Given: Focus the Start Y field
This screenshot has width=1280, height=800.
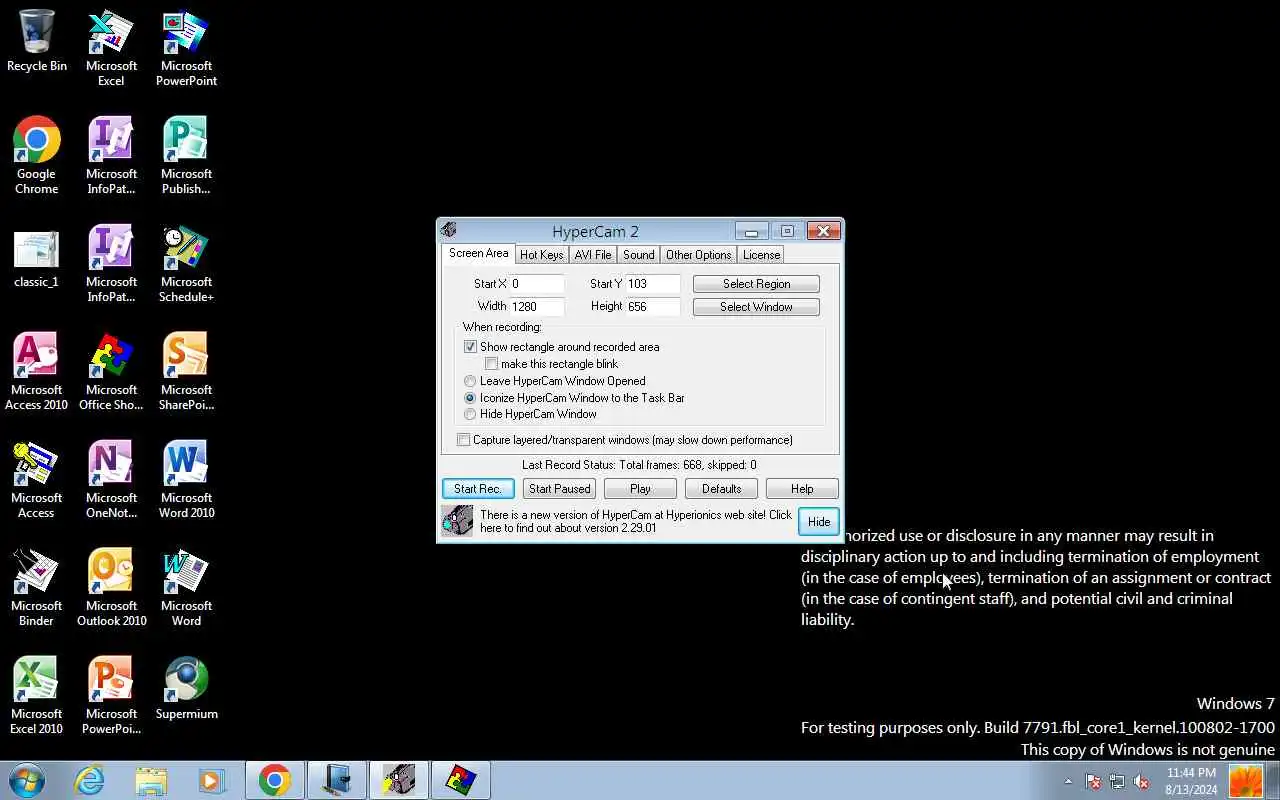Looking at the screenshot, I should click(x=653, y=284).
